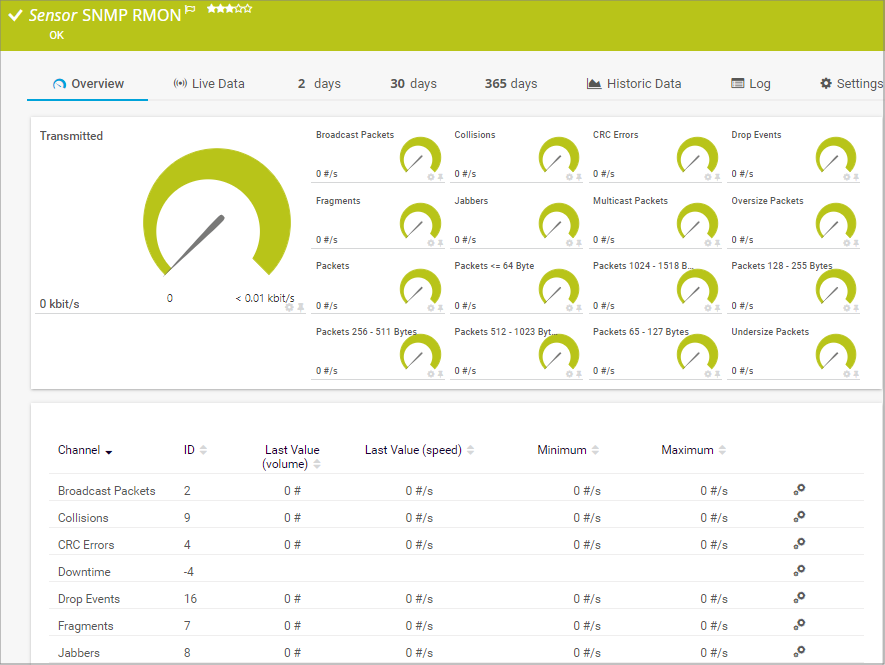Screen dimensions: 885x665
Task: Pin the Oversize Packets gauge
Action: [856, 243]
